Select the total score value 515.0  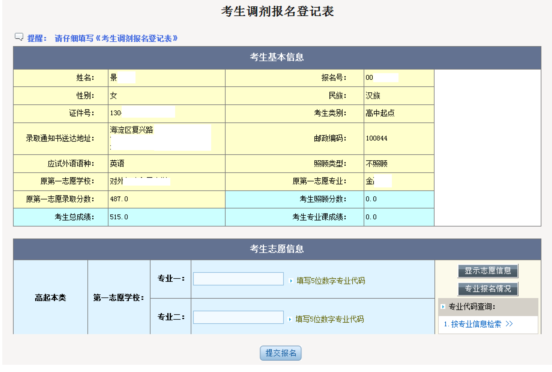pos(119,217)
